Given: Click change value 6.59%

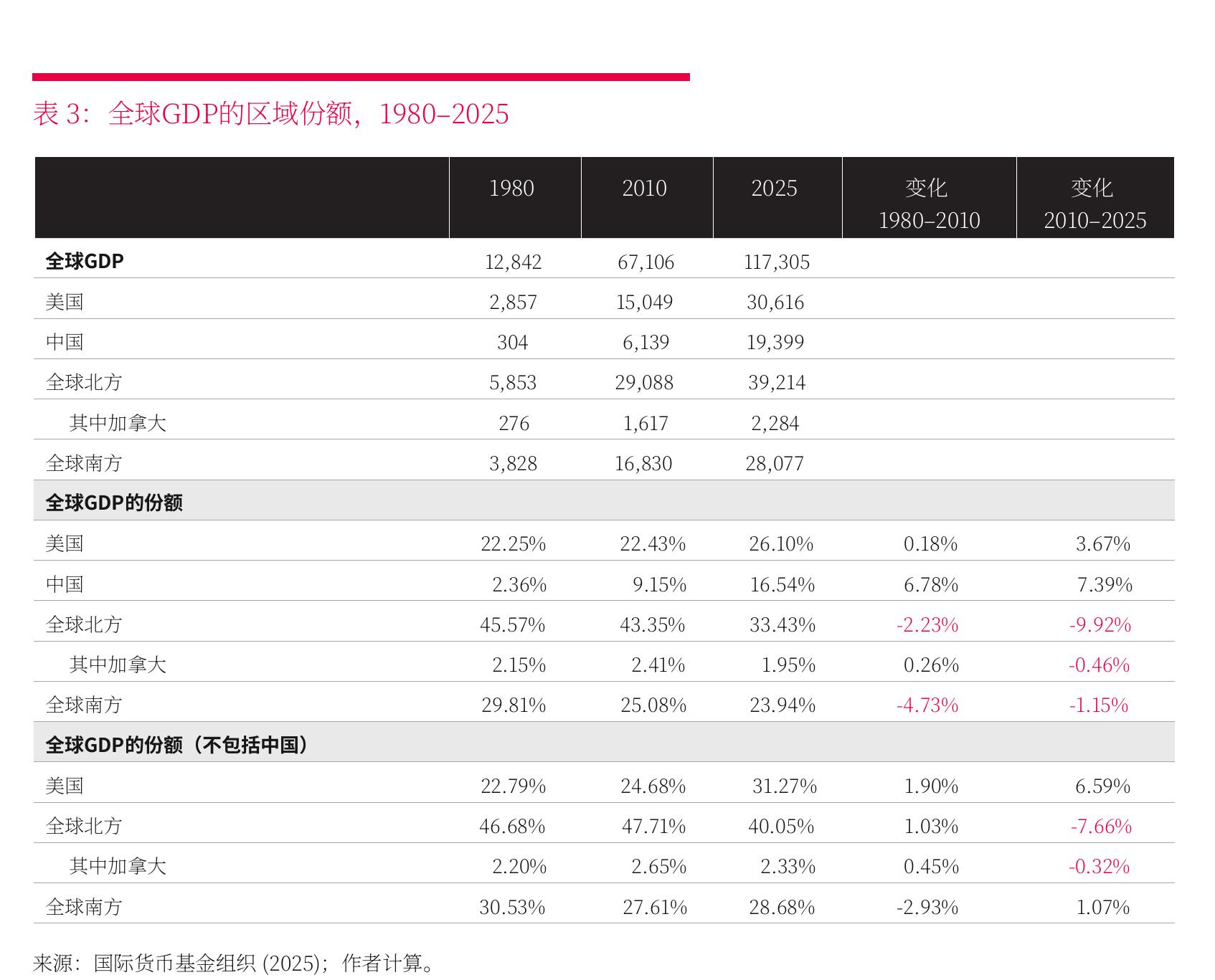Looking at the screenshot, I should 1103,786.
